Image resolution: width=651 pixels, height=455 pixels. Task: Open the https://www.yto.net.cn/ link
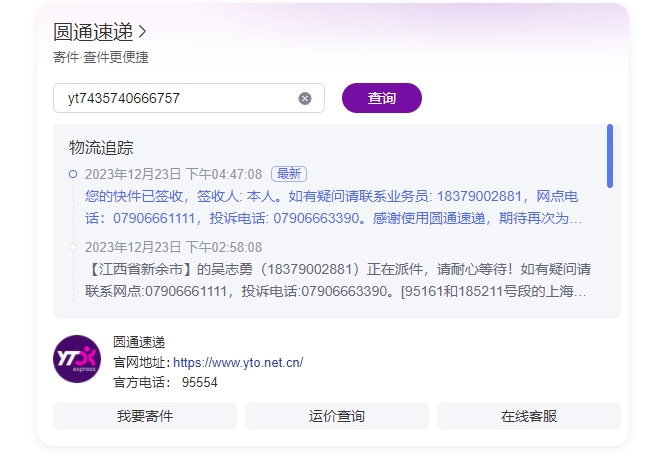[x=238, y=362]
